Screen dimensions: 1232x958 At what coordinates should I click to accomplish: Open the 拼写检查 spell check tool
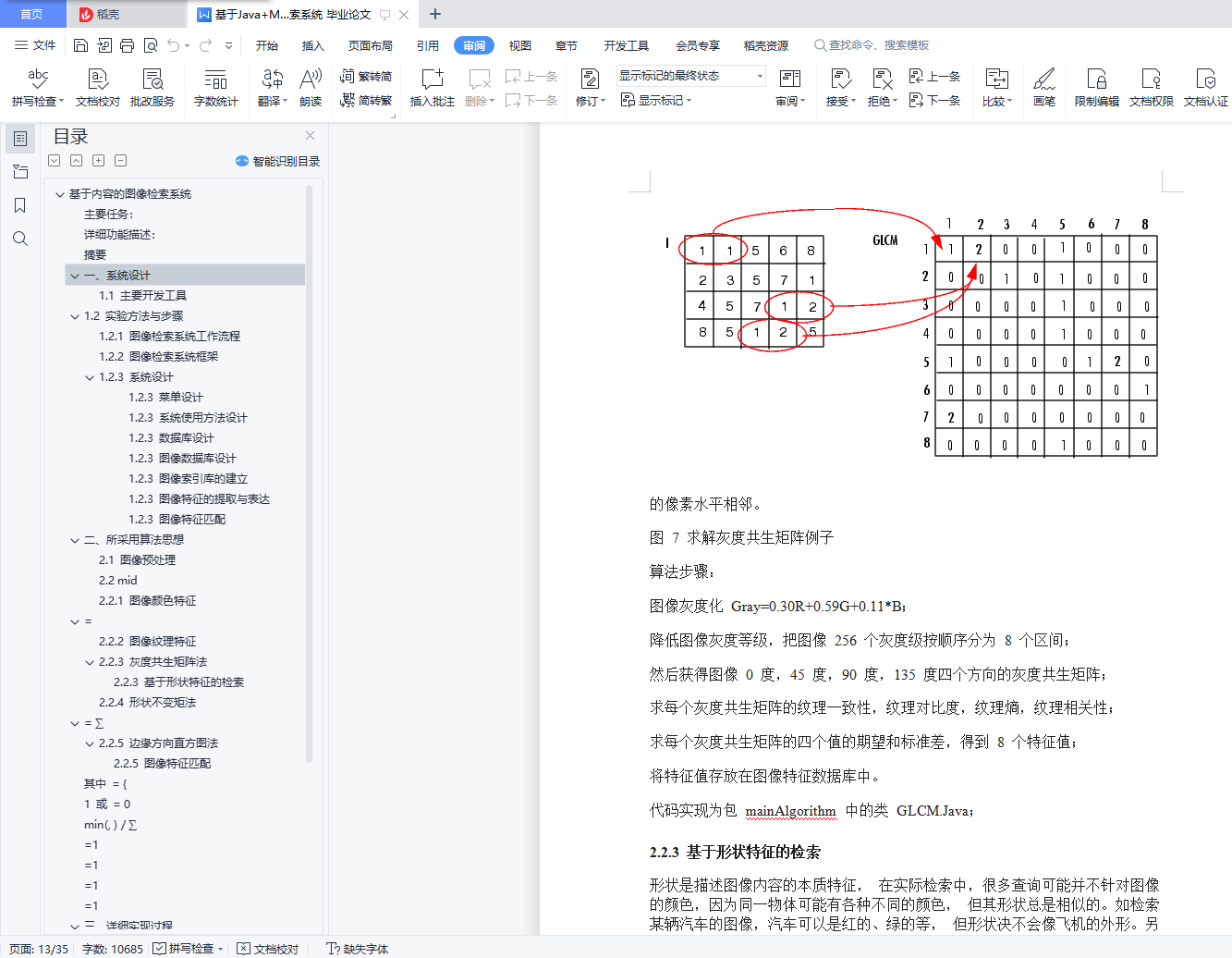[x=38, y=88]
